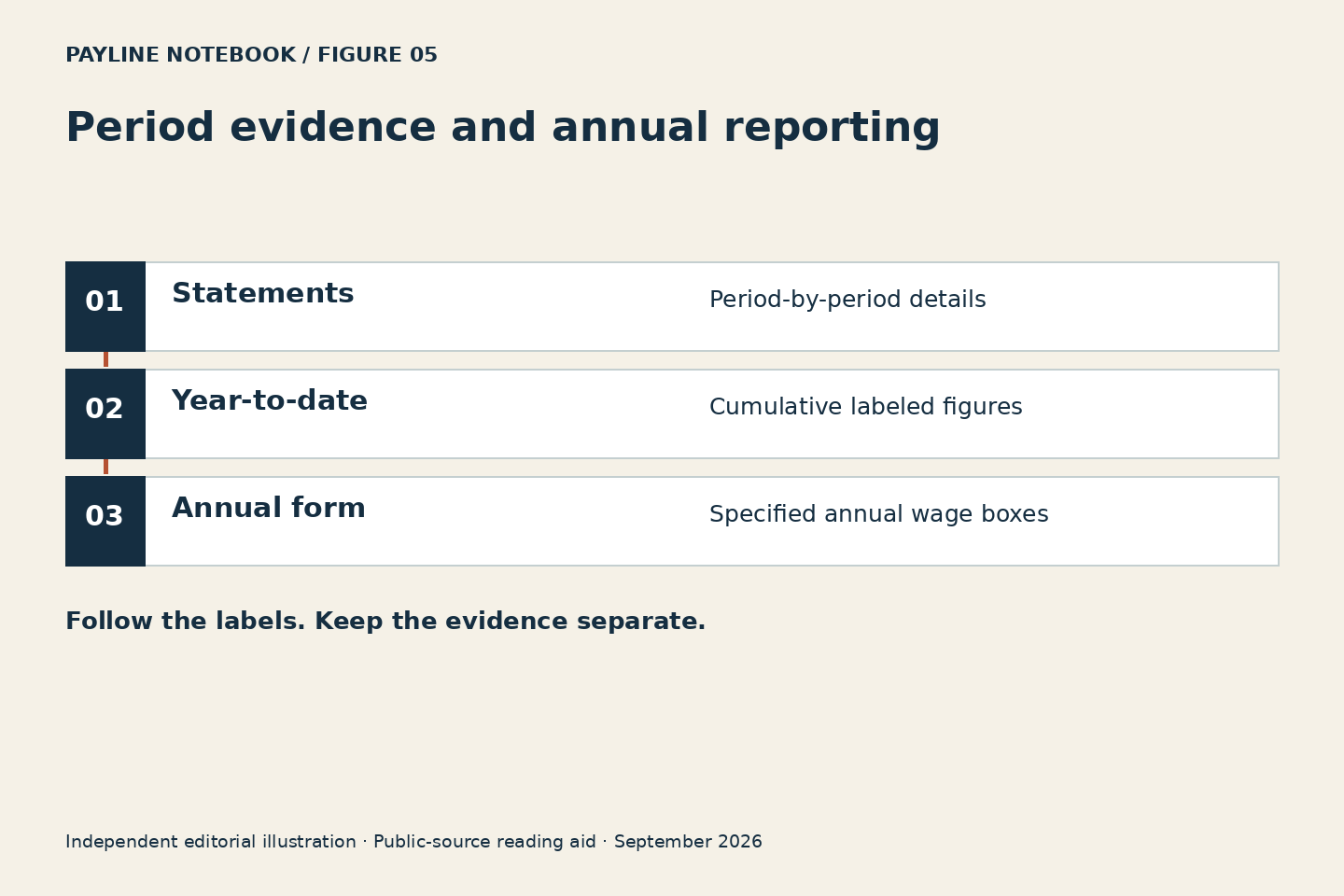
Task: Select the 'Statements' heading
Action: (263, 294)
